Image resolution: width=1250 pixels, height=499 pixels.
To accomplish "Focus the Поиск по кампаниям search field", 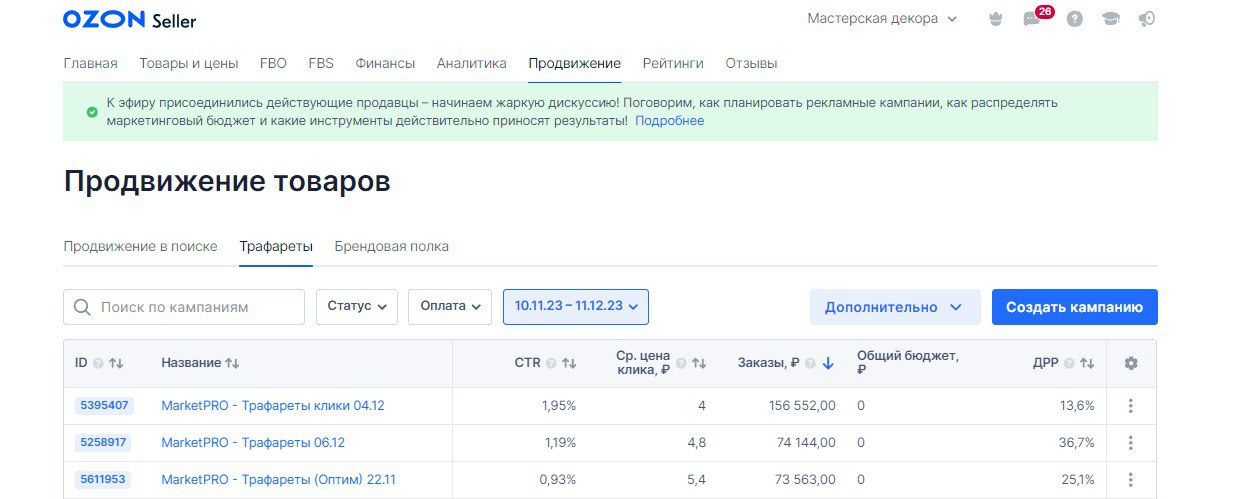I will pos(184,307).
